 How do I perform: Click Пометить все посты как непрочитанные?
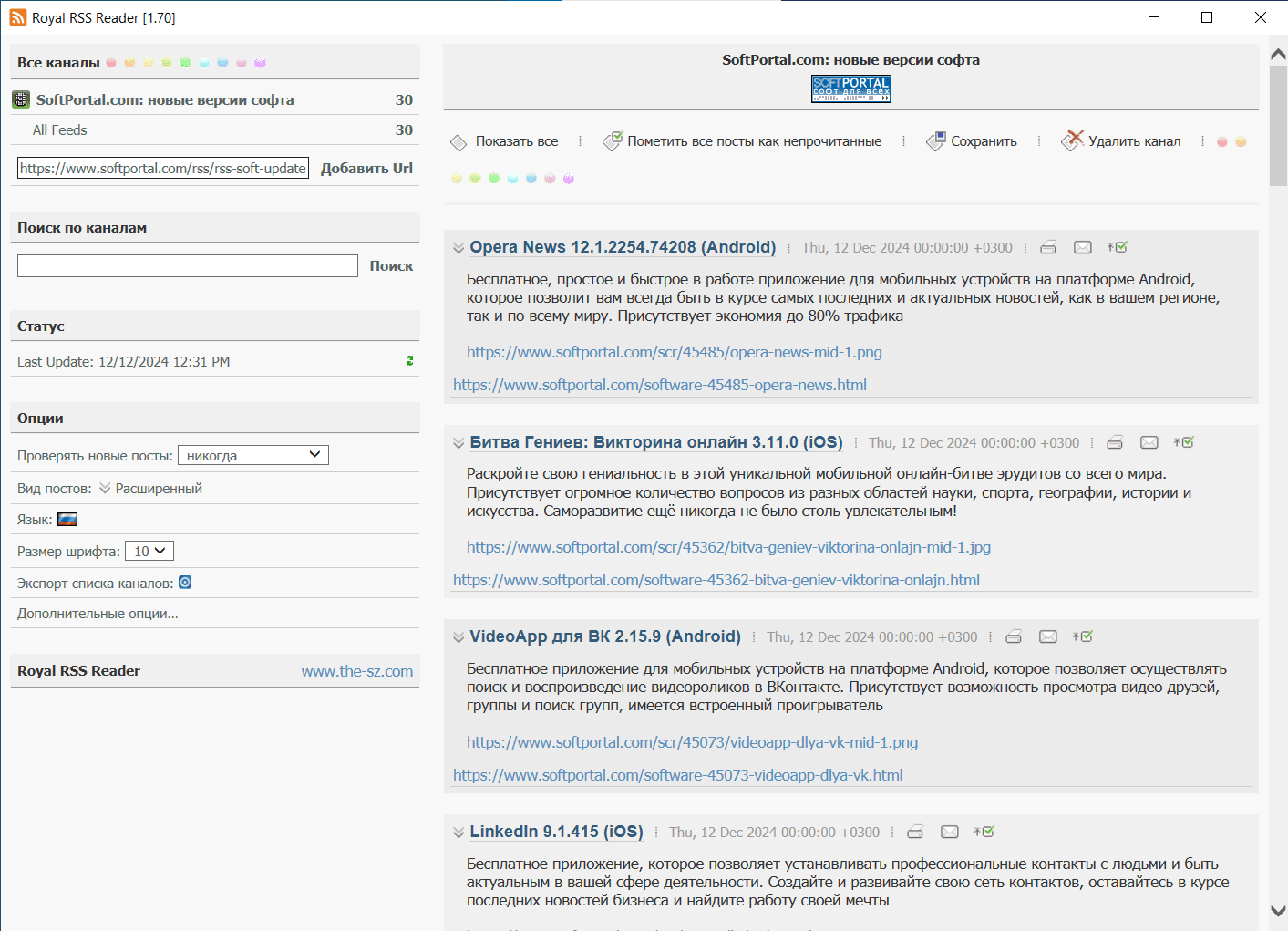tap(755, 141)
